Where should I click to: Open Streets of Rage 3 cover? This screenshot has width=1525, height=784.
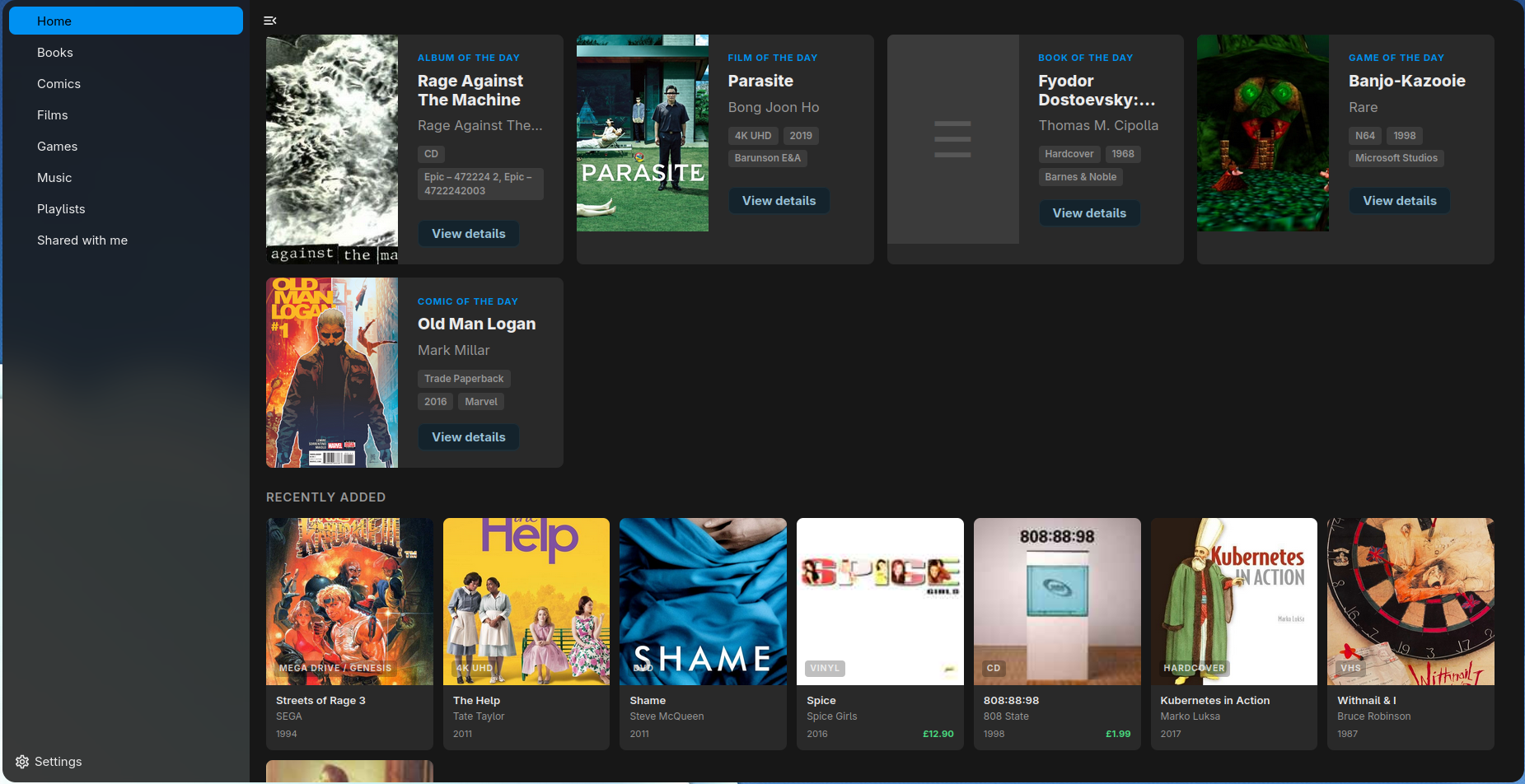click(x=349, y=601)
